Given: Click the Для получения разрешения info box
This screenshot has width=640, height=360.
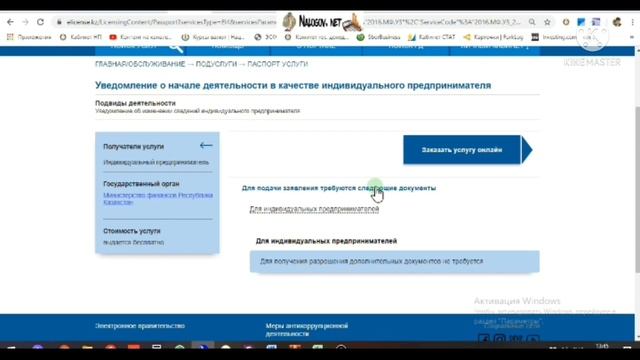Looking at the screenshot, I should pyautogui.click(x=395, y=261).
